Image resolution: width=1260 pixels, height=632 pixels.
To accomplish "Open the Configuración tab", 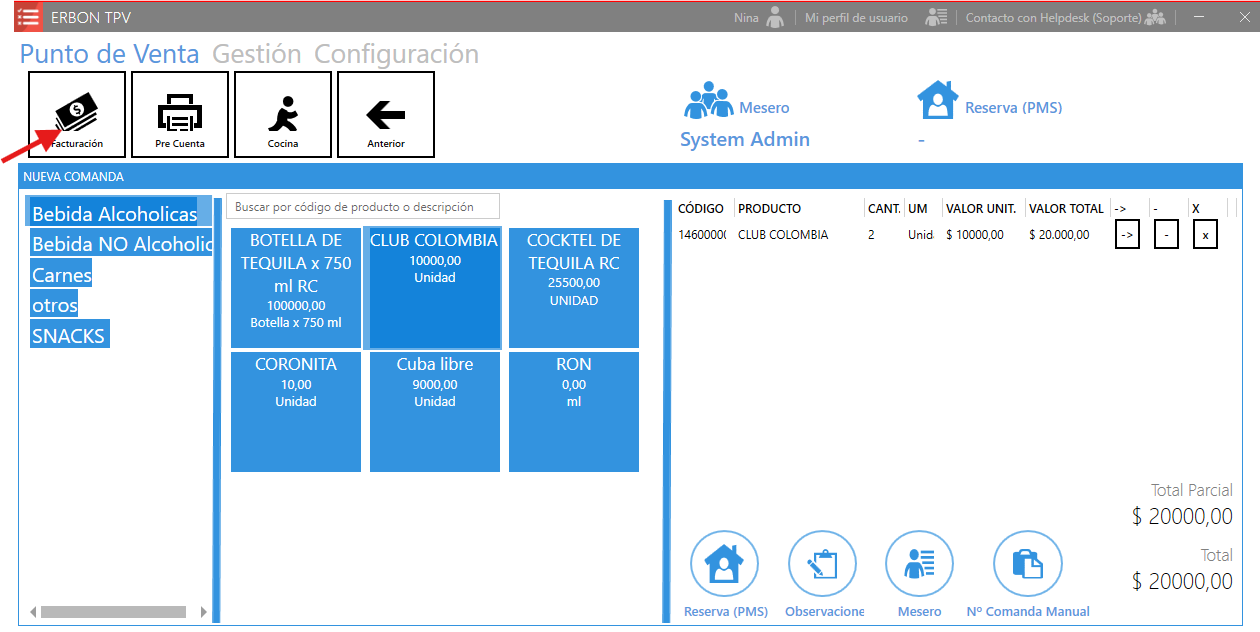I will [x=396, y=54].
